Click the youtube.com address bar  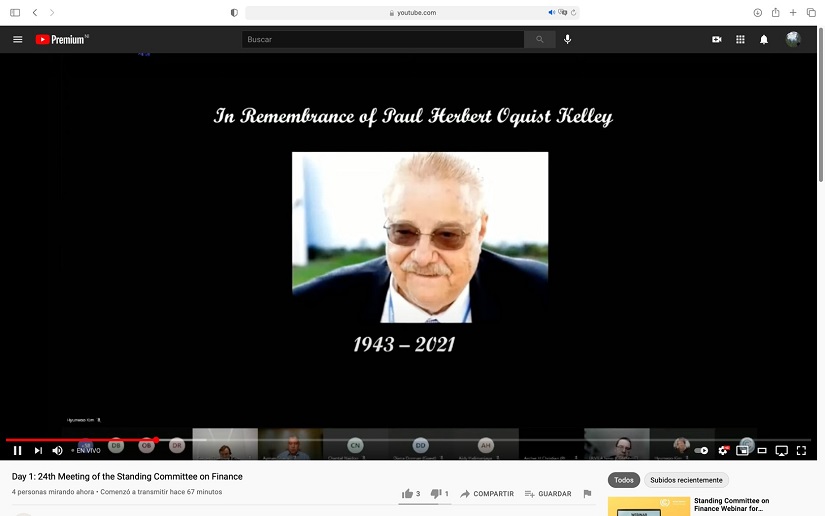[412, 13]
